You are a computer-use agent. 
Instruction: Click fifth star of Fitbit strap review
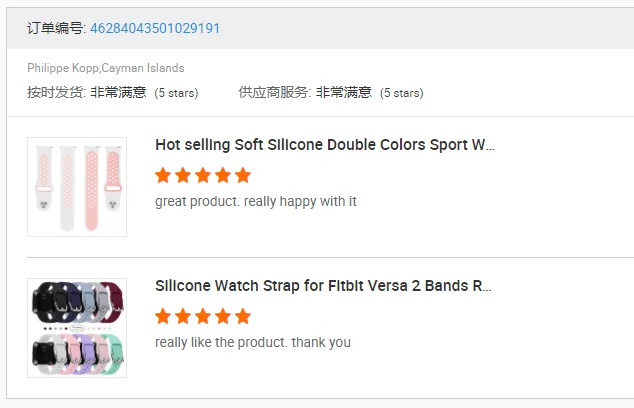[x=242, y=317]
